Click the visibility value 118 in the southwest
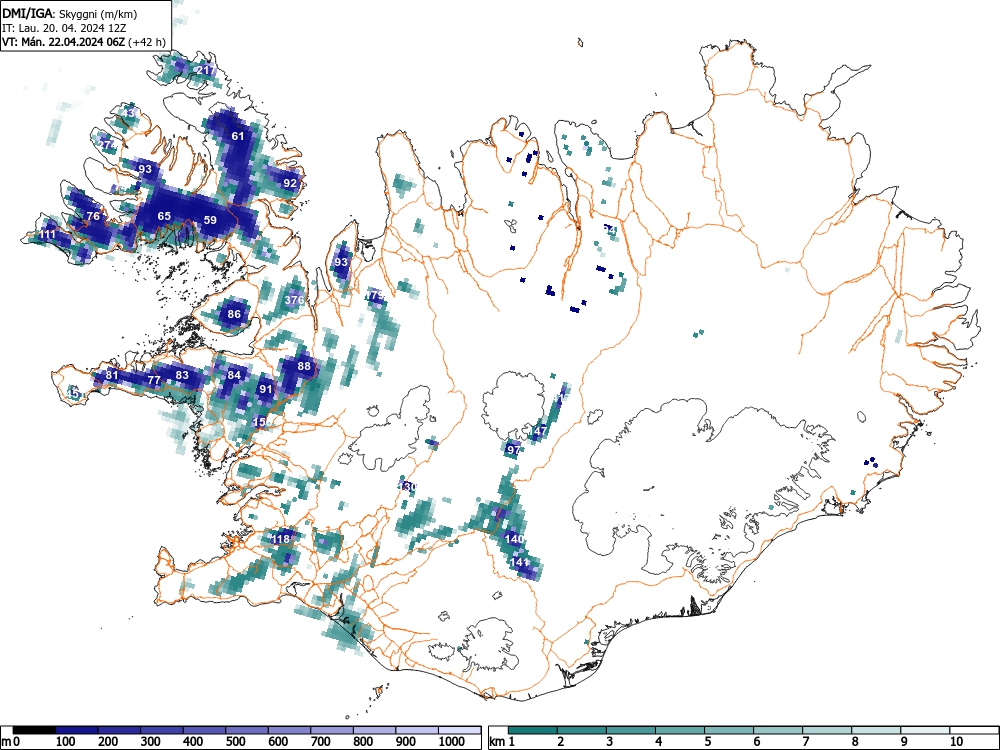The height and width of the screenshot is (750, 1000). [x=281, y=539]
